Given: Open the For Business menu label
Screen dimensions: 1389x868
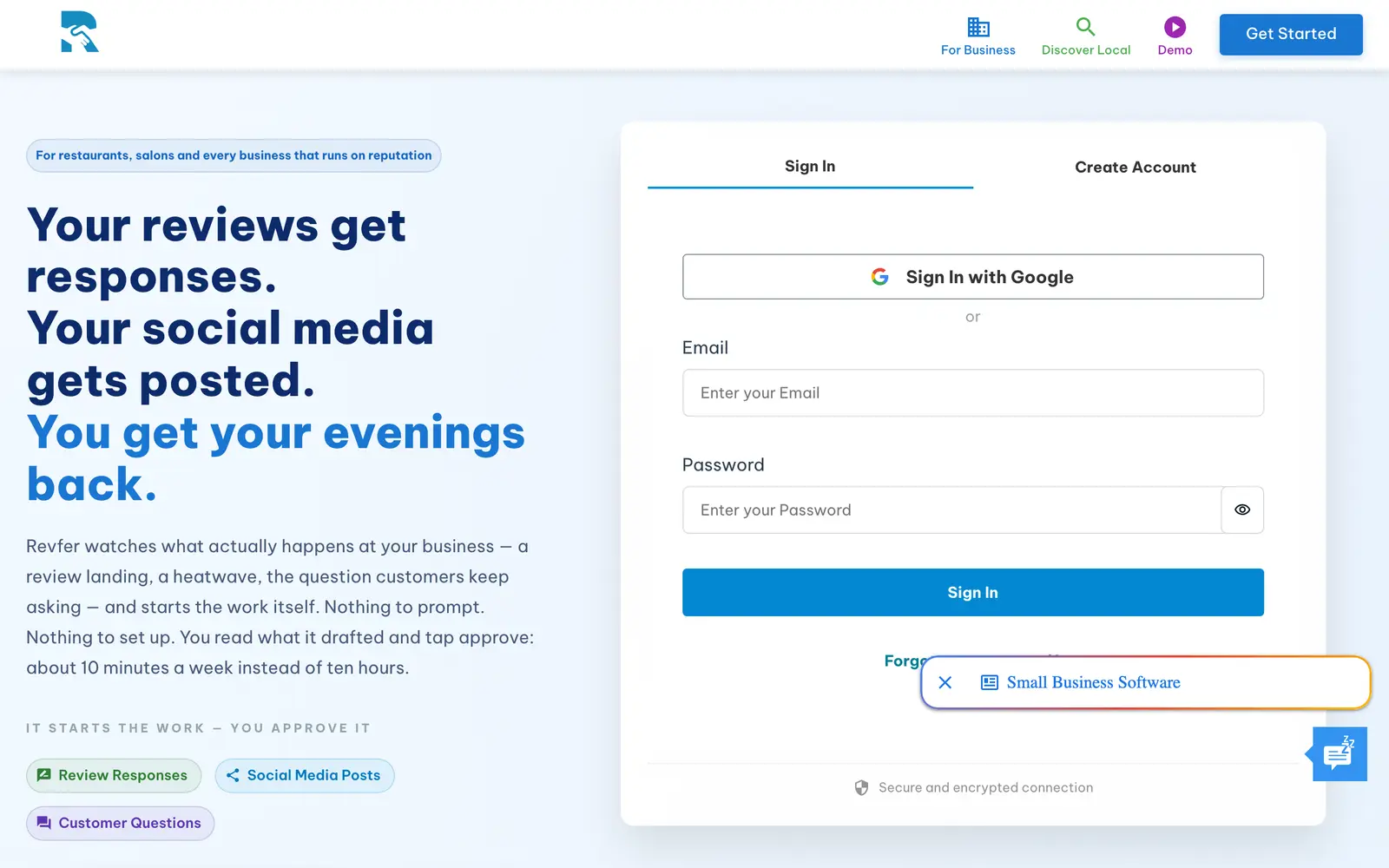Looking at the screenshot, I should (x=978, y=50).
